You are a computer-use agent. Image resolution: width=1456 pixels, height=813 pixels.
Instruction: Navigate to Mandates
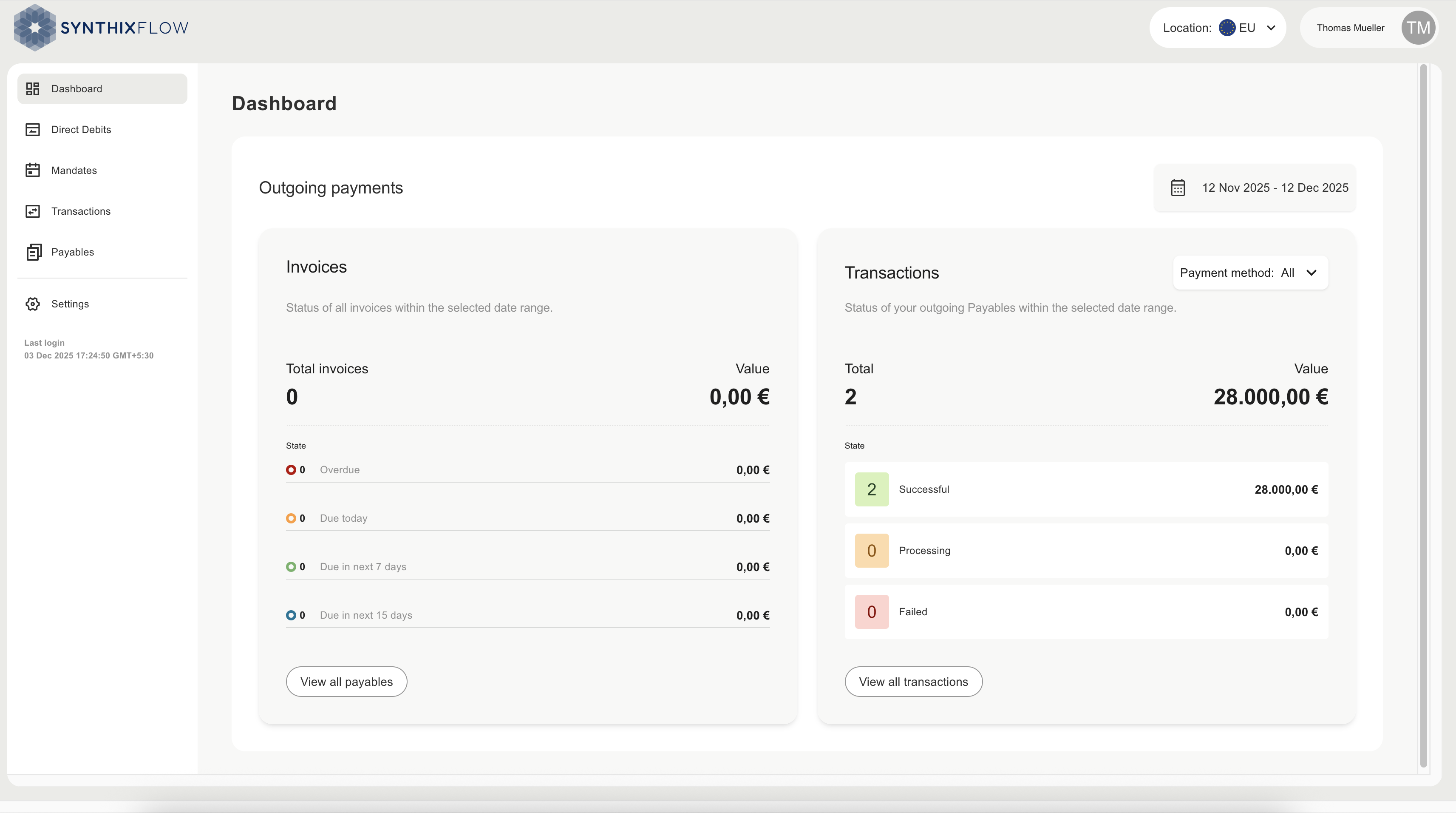coord(102,170)
